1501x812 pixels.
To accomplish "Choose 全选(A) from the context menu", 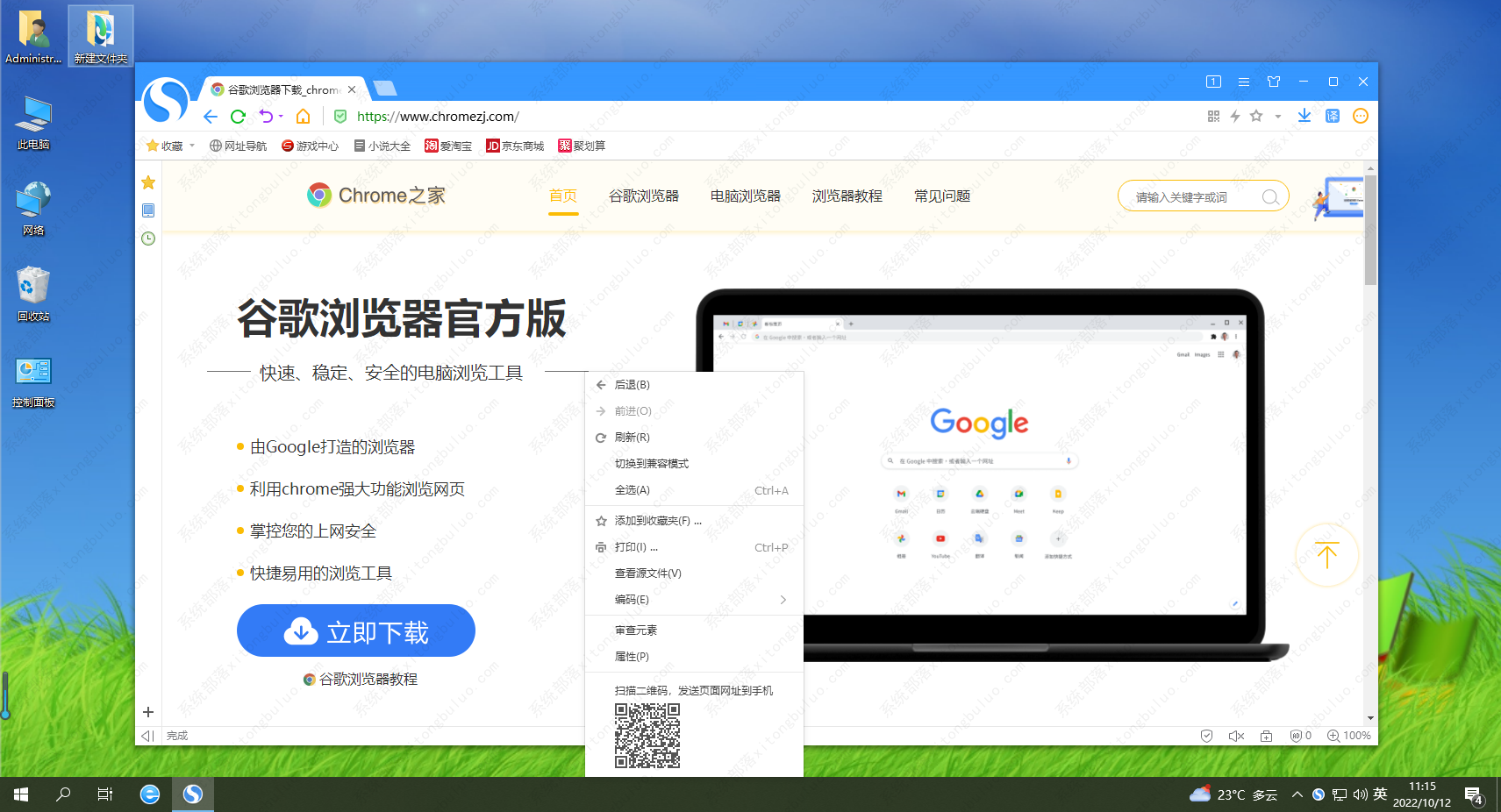I will click(x=694, y=490).
